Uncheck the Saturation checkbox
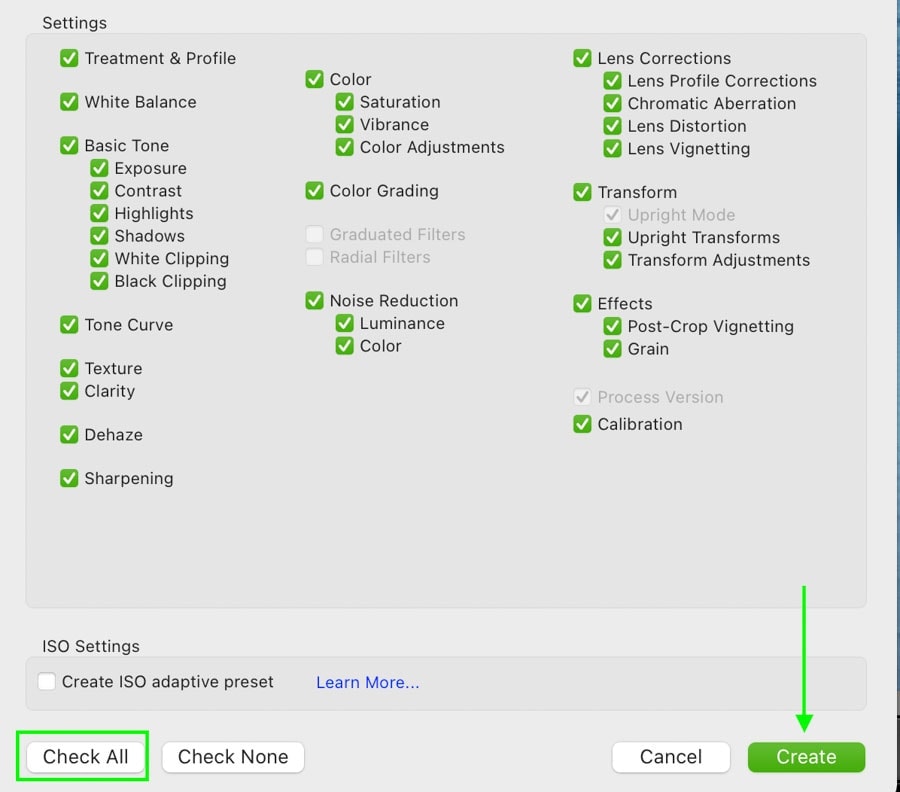This screenshot has height=792, width=900. tap(344, 102)
